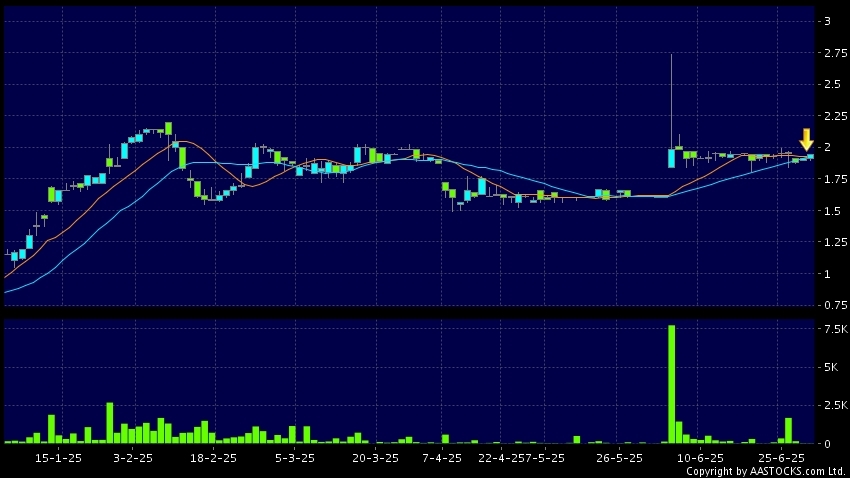Select the '20-3-25' date label

click(x=375, y=458)
